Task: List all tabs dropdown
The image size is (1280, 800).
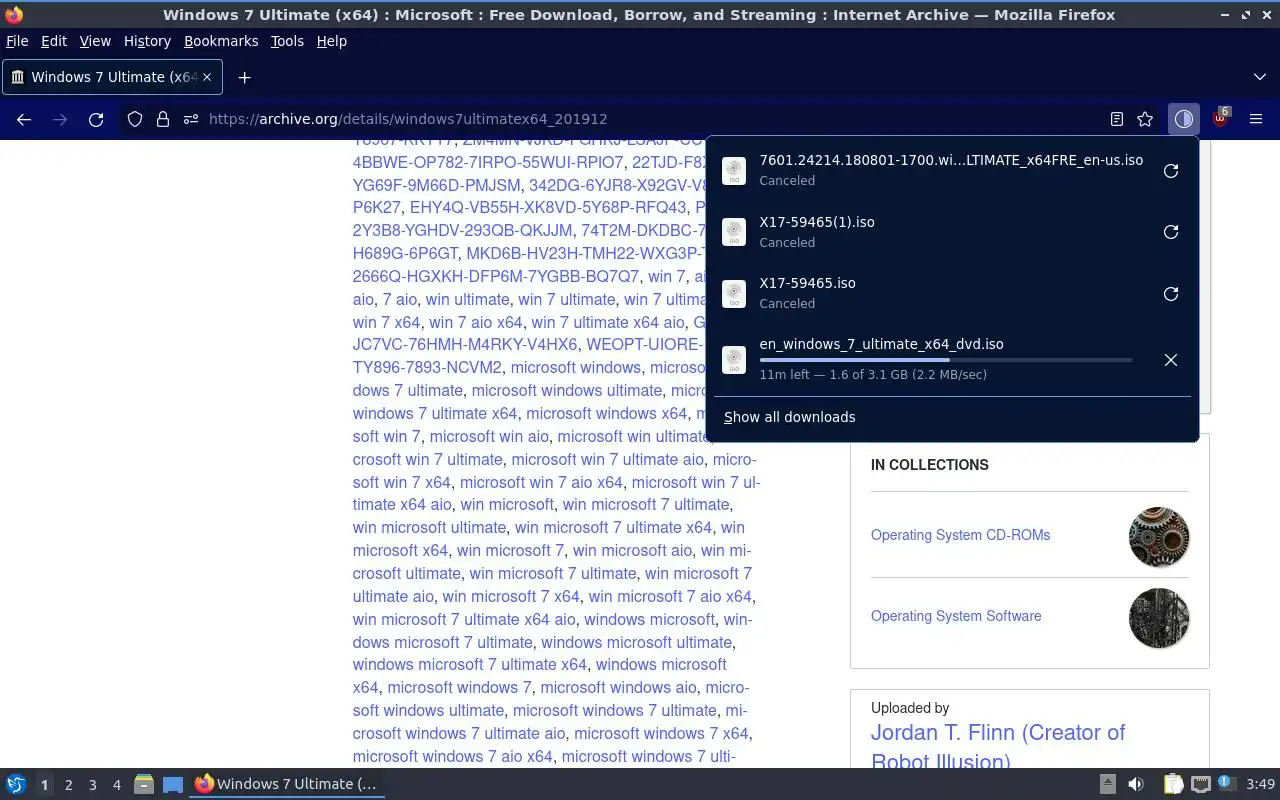Action: [1260, 77]
